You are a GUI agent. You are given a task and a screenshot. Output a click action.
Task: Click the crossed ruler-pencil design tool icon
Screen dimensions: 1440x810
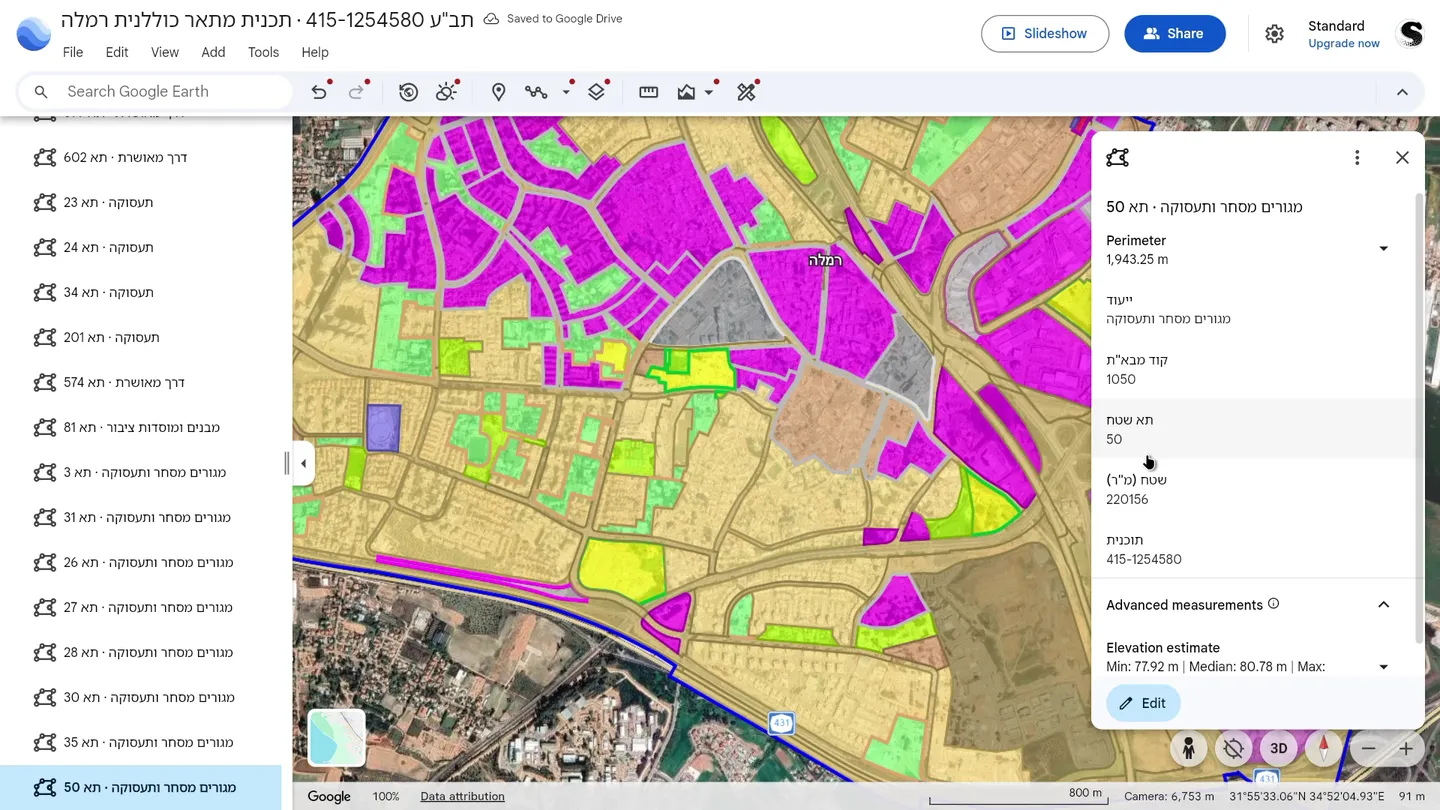point(746,92)
